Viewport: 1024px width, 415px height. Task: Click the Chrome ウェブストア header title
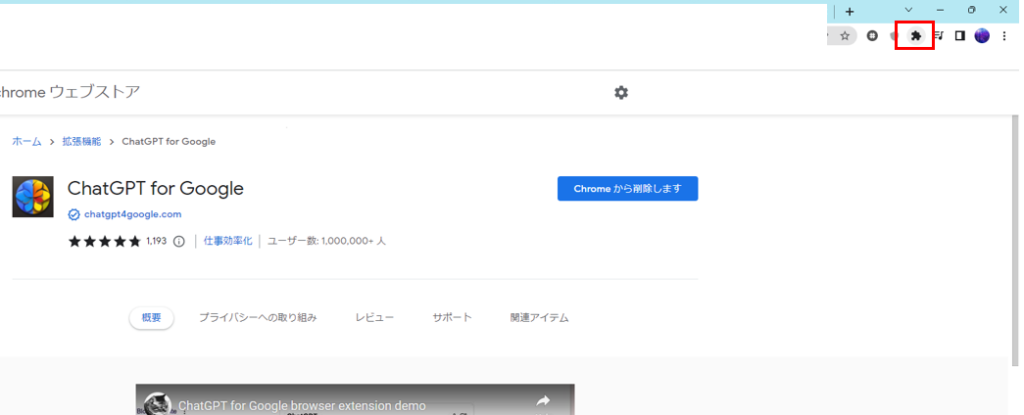click(69, 92)
